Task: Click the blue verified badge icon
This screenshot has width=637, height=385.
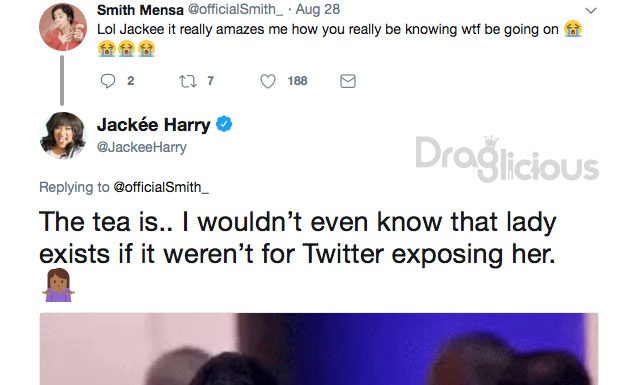Action: point(224,124)
